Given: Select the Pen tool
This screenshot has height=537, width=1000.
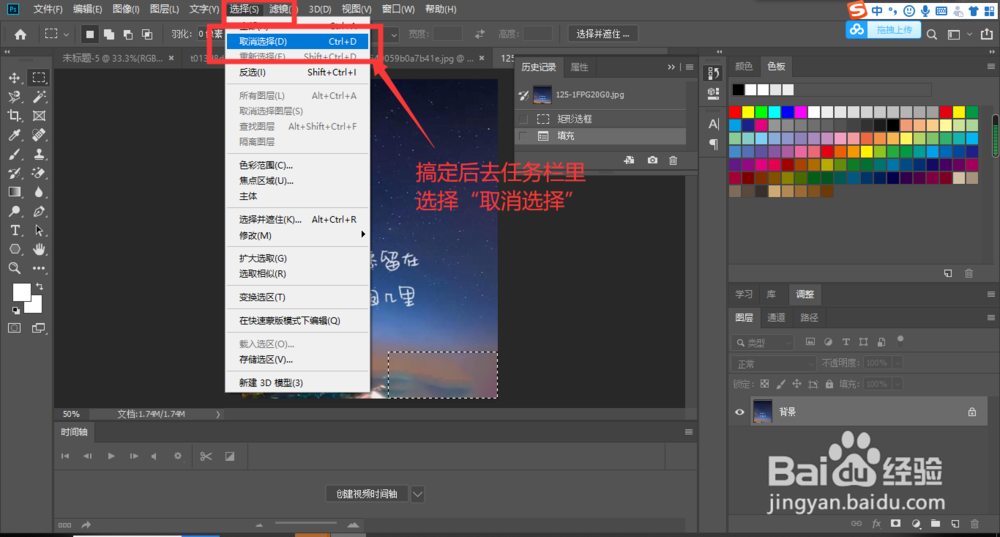Looking at the screenshot, I should click(39, 211).
